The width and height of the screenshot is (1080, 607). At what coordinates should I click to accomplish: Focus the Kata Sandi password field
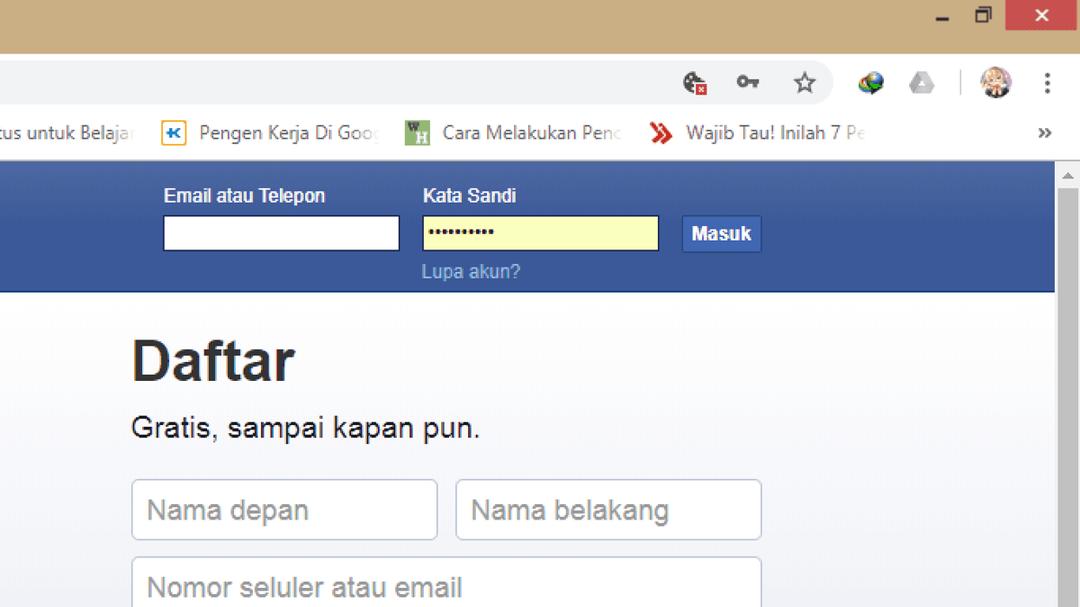[541, 233]
